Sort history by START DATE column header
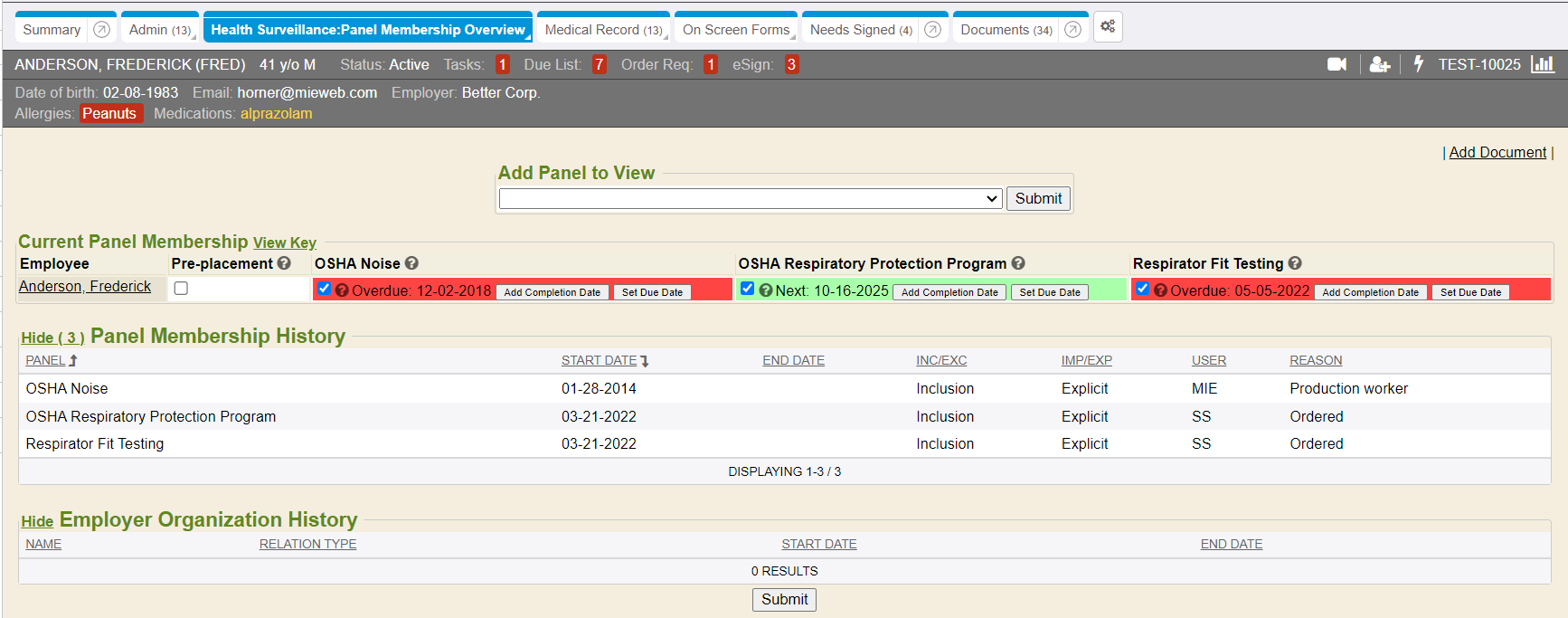1568x618 pixels. coord(599,360)
